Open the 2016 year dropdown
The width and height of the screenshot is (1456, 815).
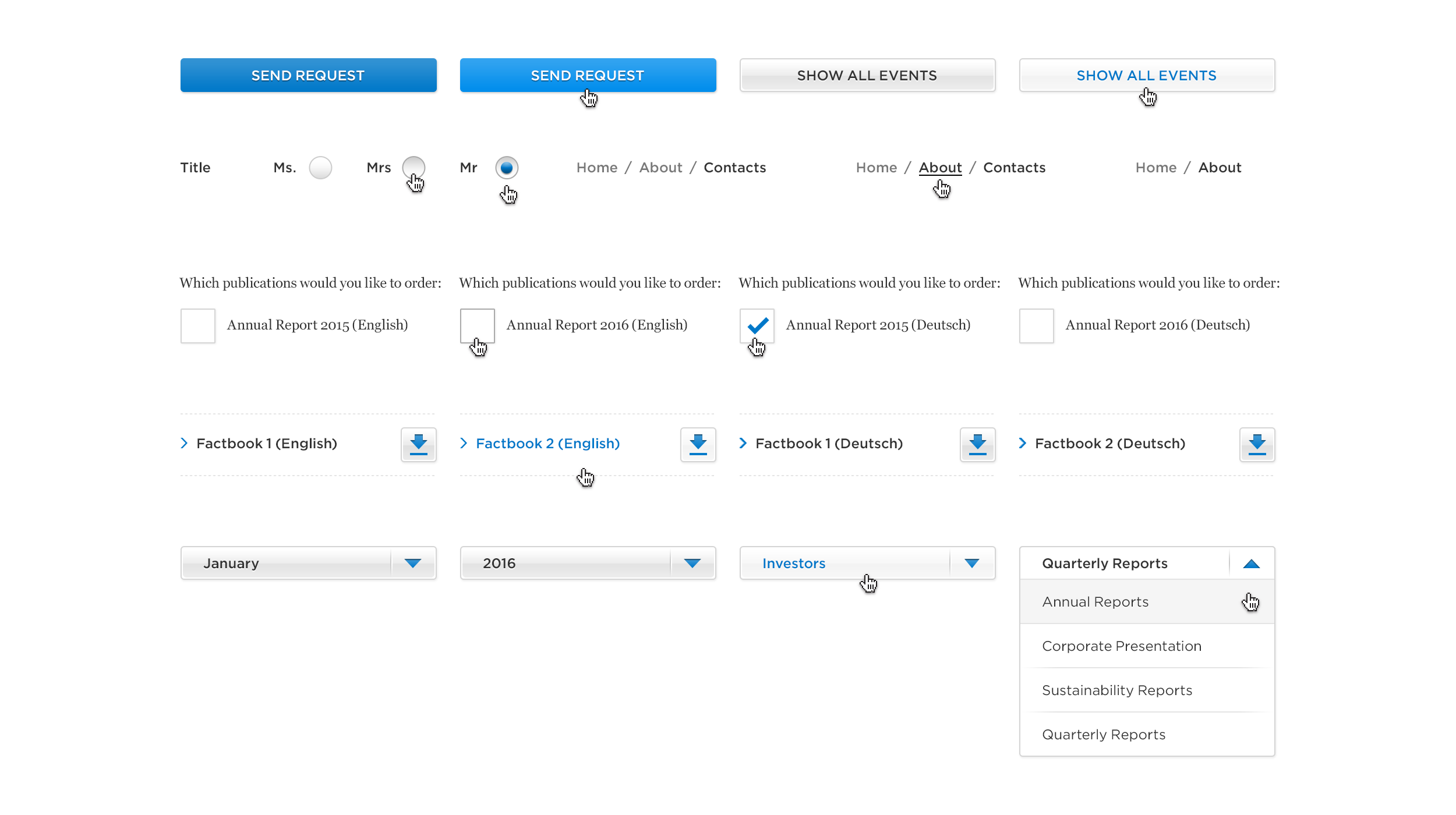pyautogui.click(x=588, y=563)
